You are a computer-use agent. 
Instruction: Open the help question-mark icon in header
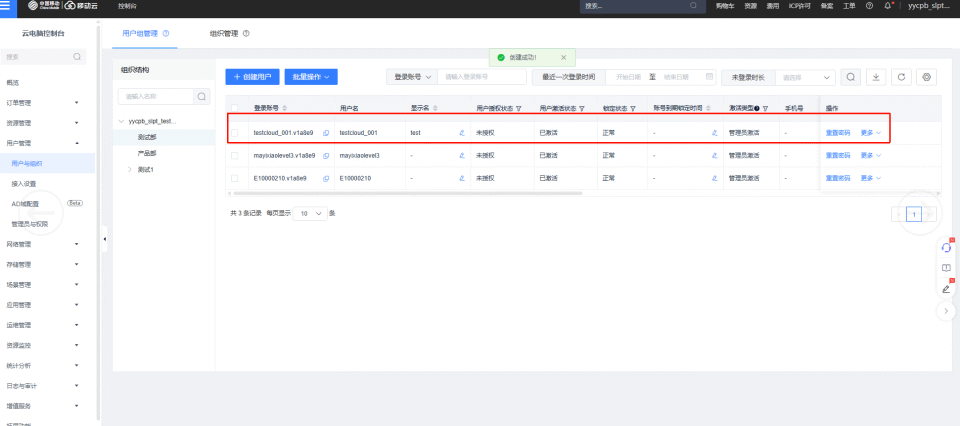[x=869, y=6]
